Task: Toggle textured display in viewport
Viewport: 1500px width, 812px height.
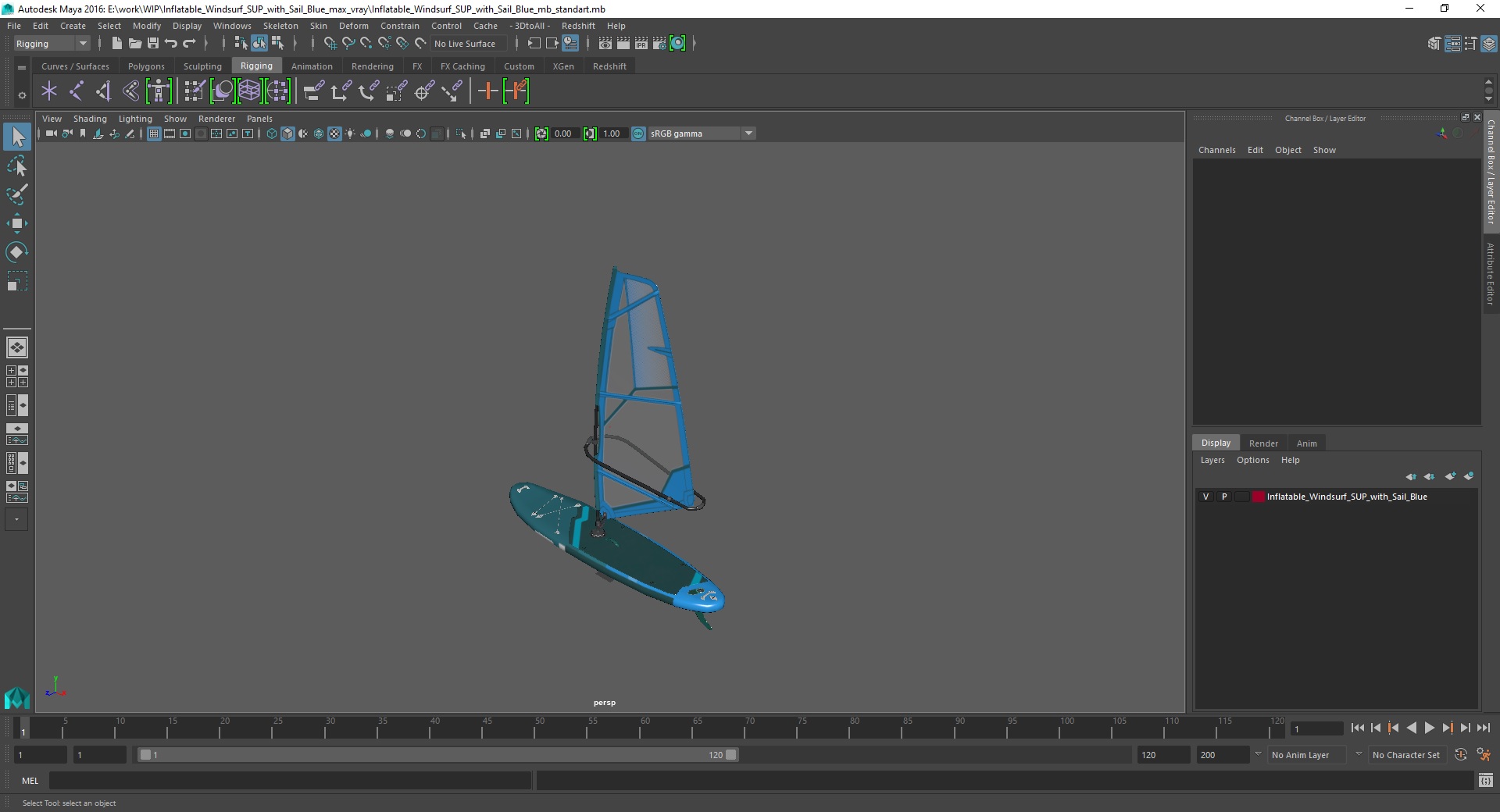Action: click(x=334, y=134)
